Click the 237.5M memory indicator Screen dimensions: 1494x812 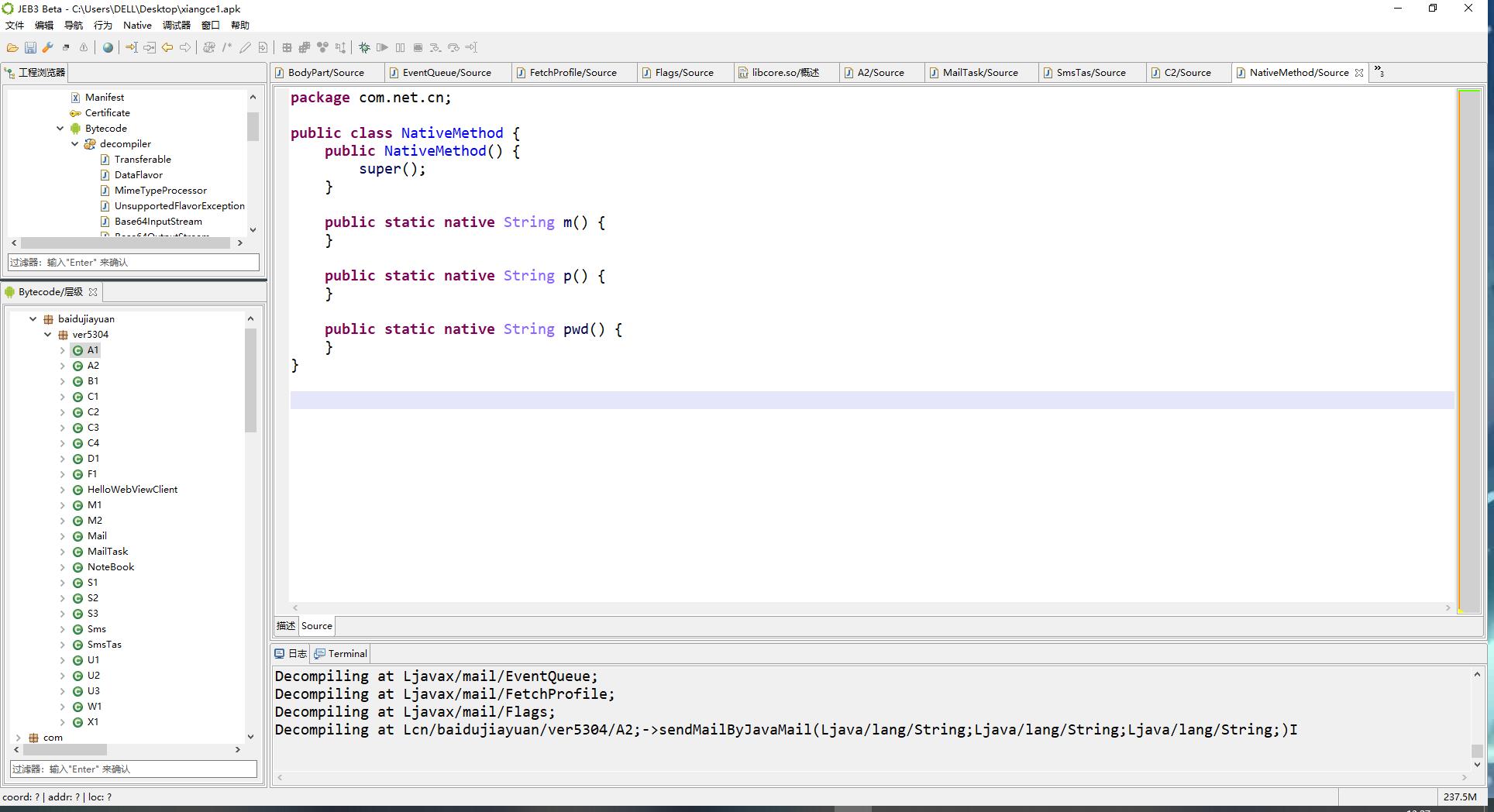pos(1460,797)
